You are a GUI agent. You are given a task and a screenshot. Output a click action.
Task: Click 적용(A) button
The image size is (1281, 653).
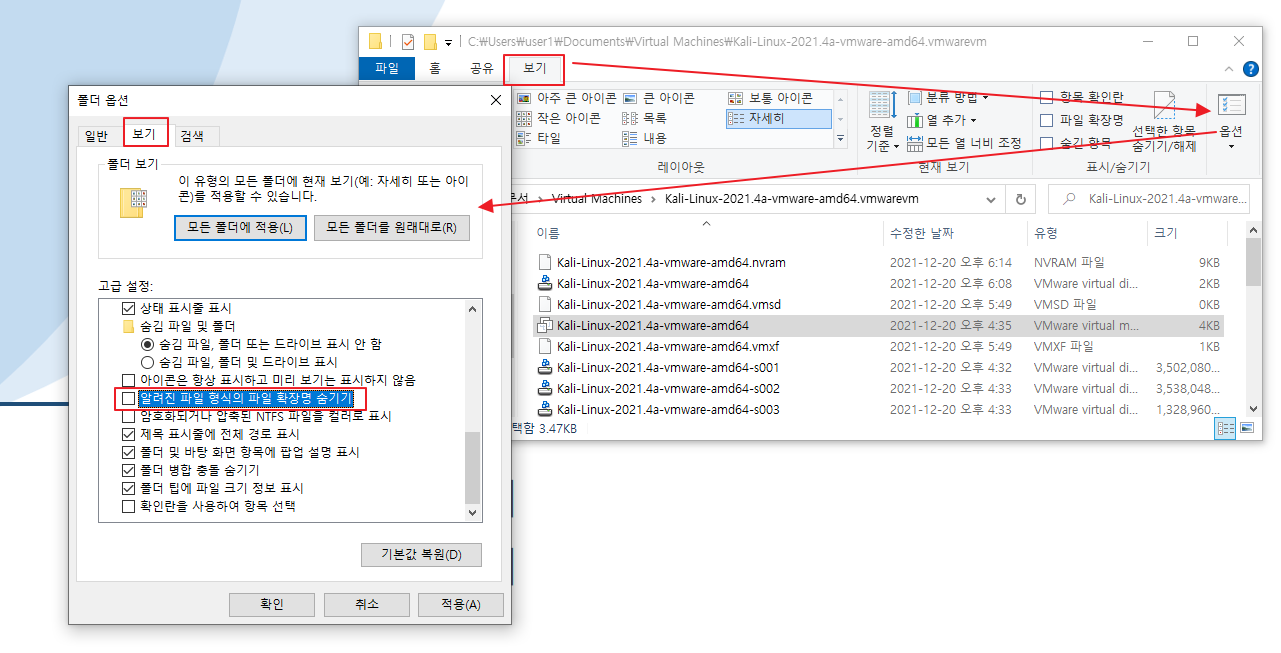click(460, 604)
